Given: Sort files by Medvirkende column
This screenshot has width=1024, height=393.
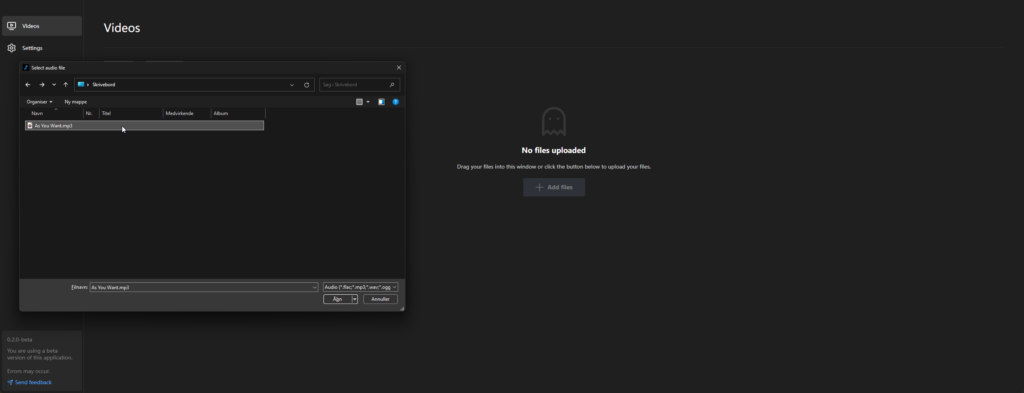Looking at the screenshot, I should 187,114.
